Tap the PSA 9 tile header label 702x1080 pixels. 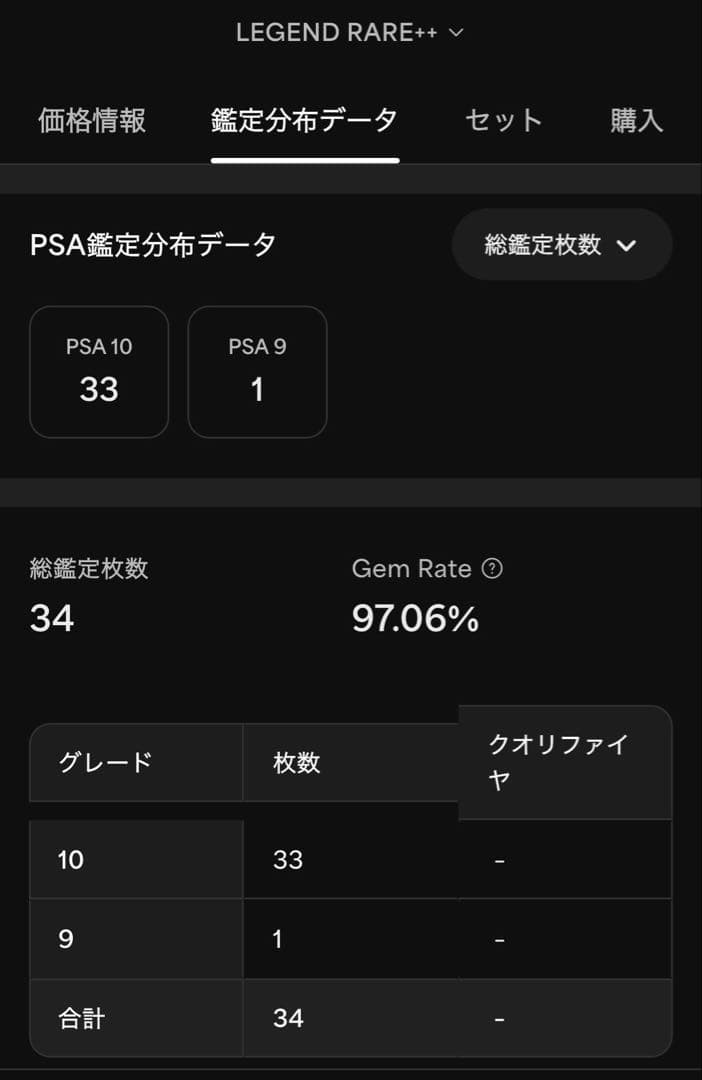[x=257, y=347]
